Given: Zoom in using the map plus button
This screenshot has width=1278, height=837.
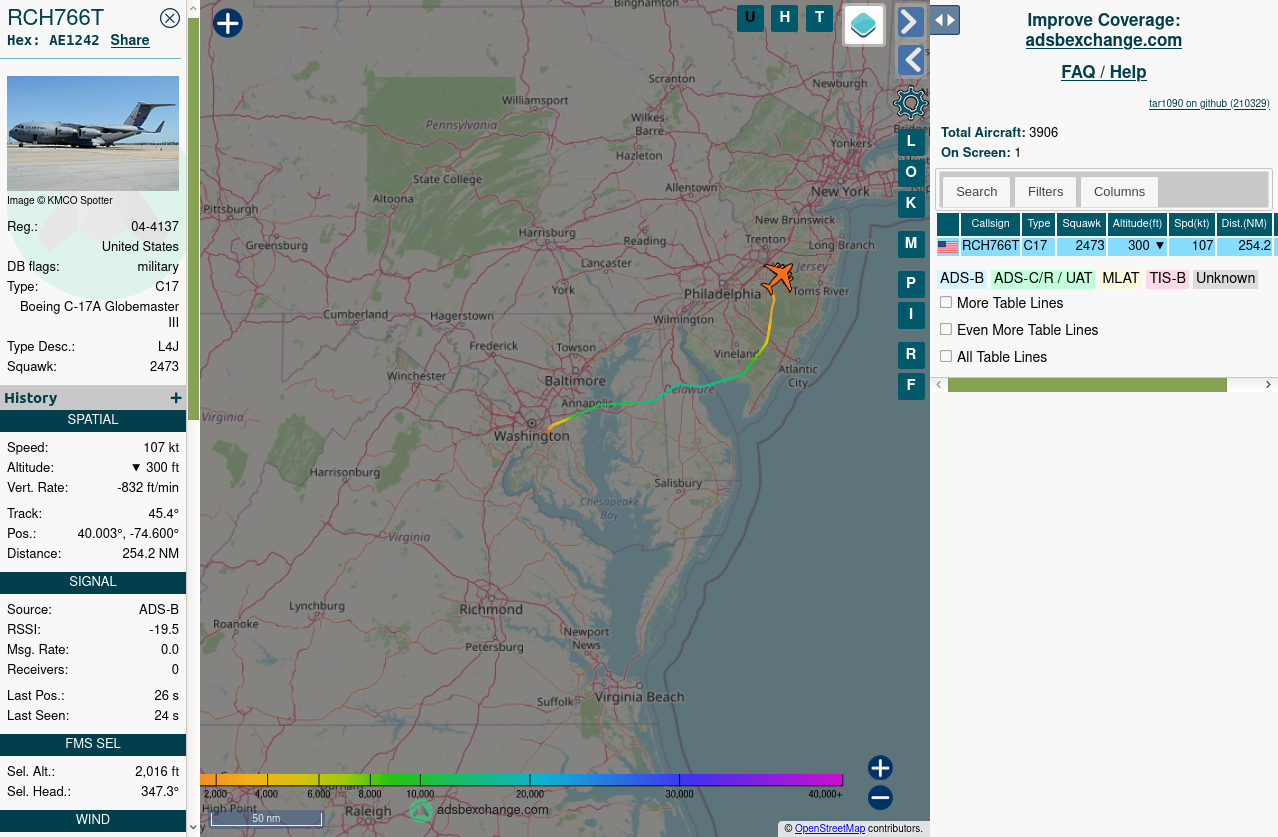Looking at the screenshot, I should tap(880, 768).
